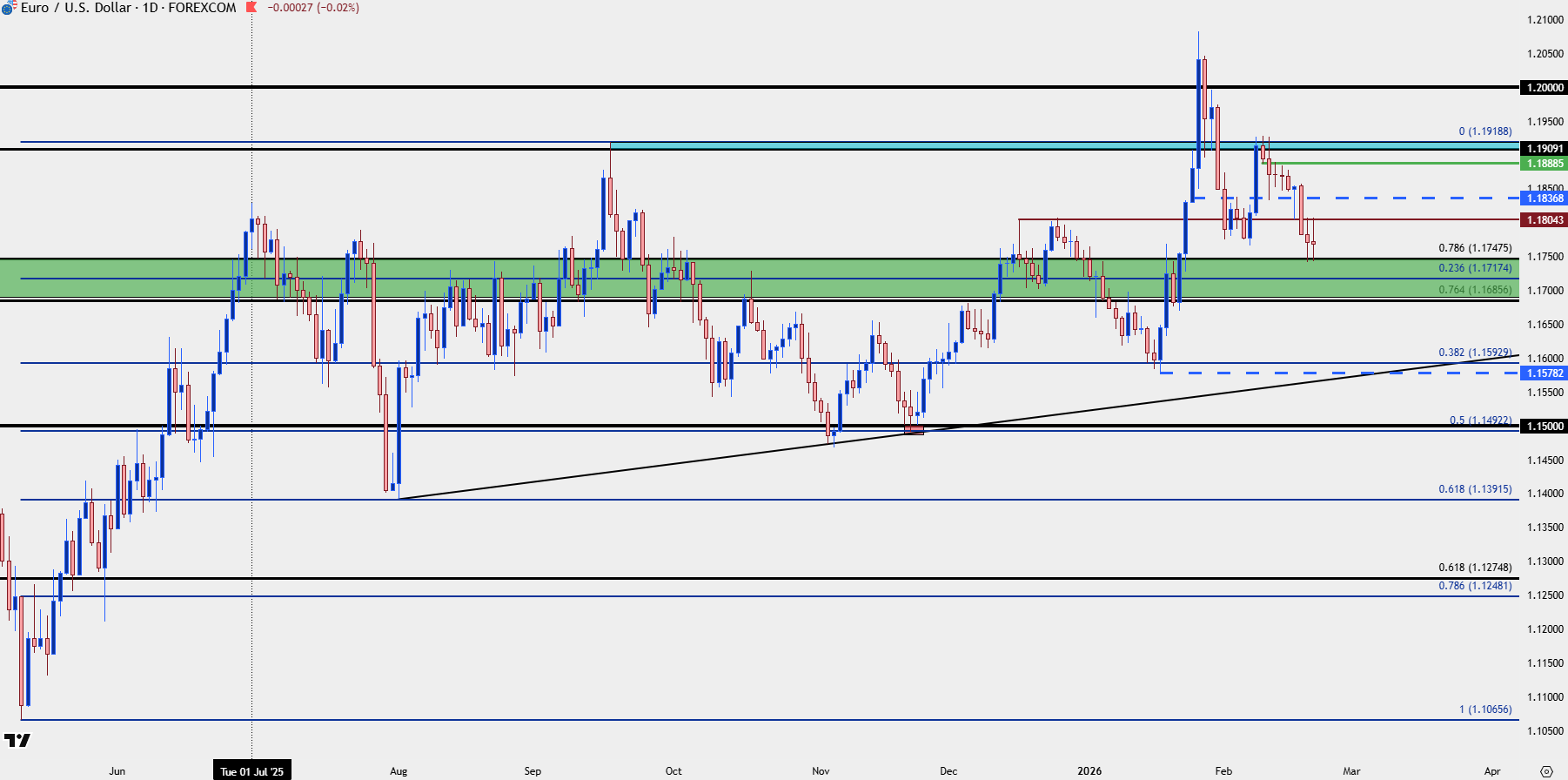The image size is (1568, 780).
Task: Click the -0.00027 (-0.02%) price change value
Action: click(x=312, y=7)
